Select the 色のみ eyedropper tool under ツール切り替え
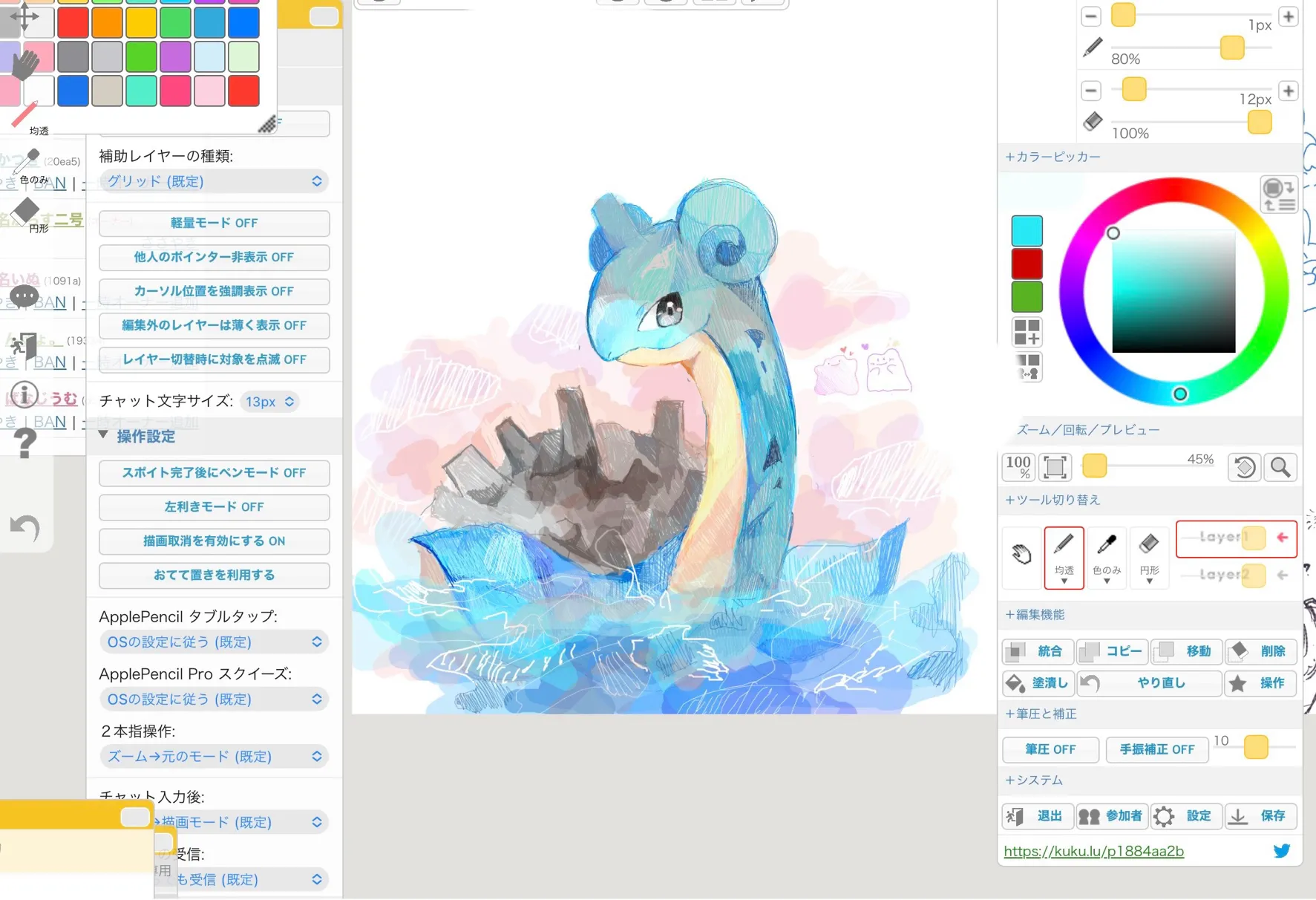This screenshot has height=900, width=1316. click(1106, 558)
